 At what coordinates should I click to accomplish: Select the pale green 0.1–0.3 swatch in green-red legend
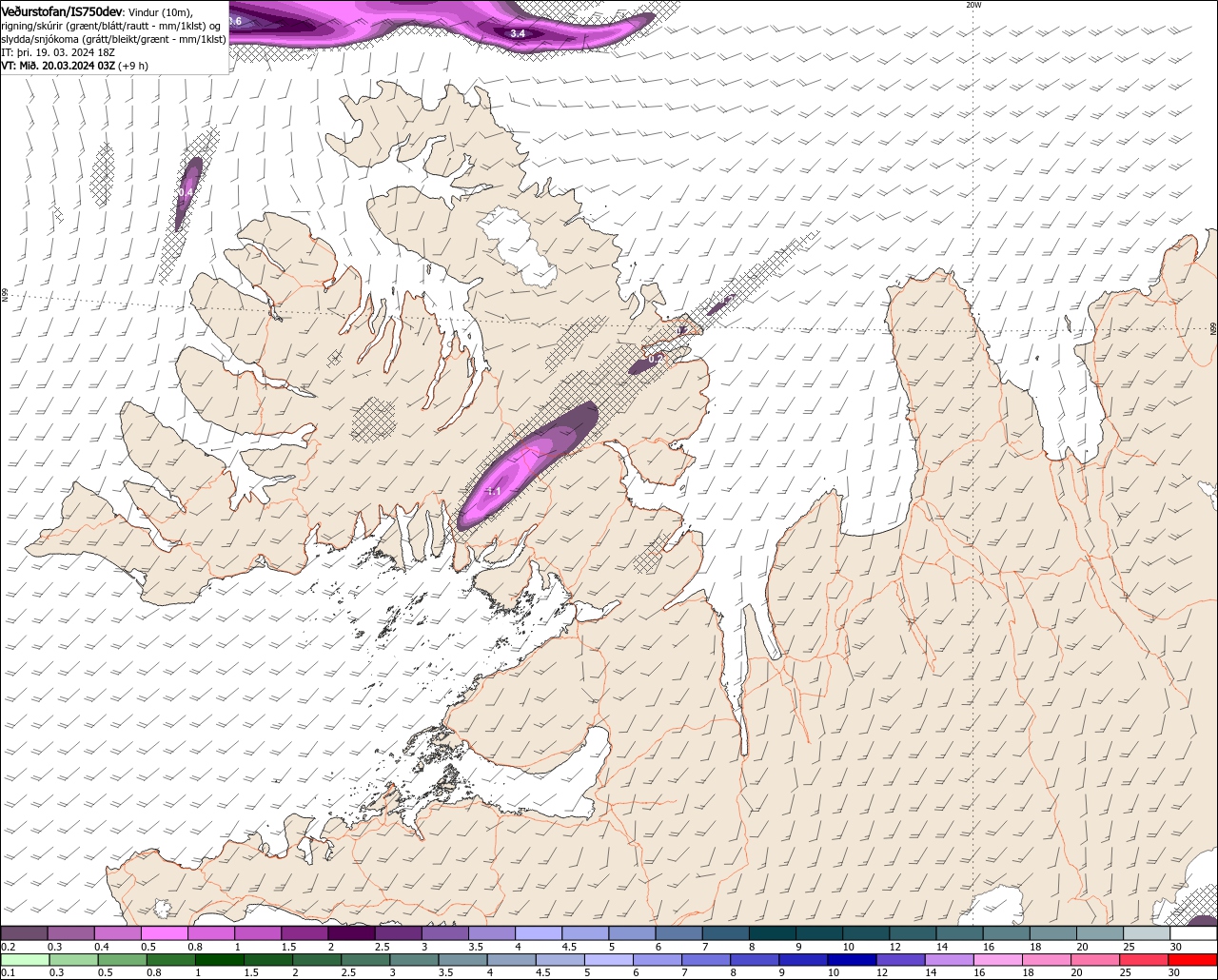[x=25, y=959]
